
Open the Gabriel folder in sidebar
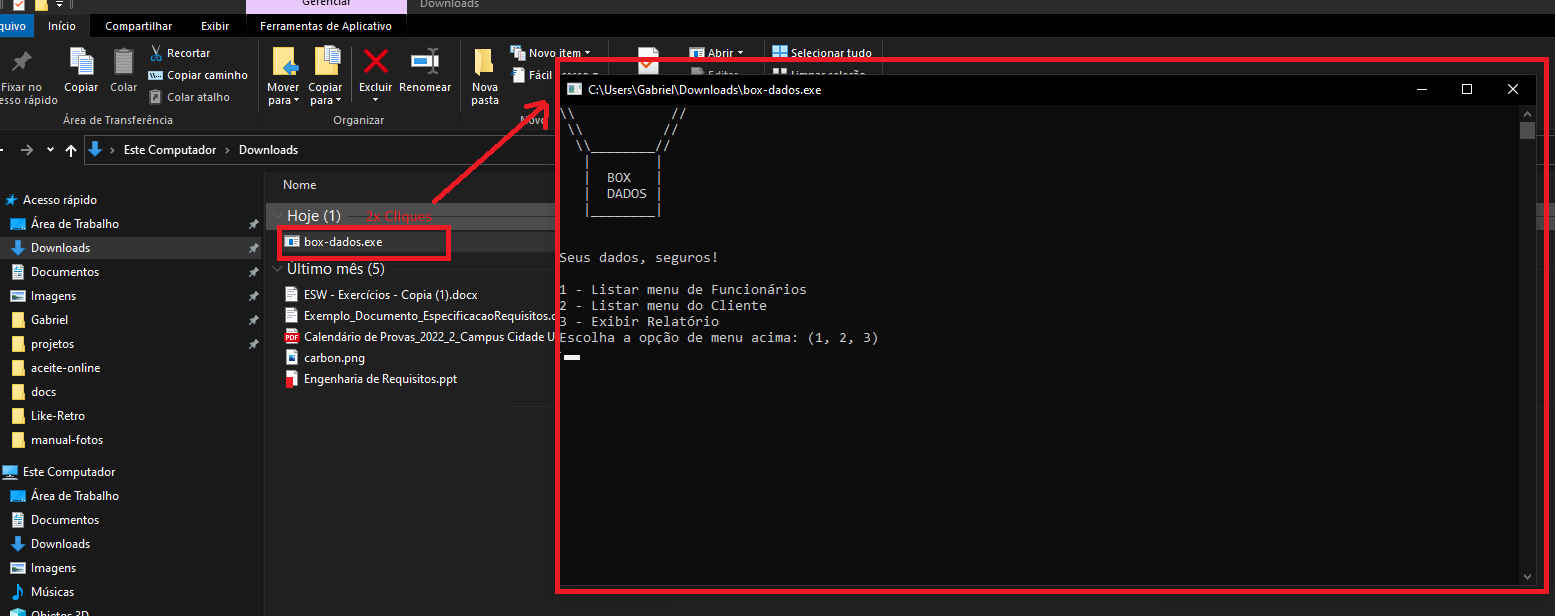(40, 320)
